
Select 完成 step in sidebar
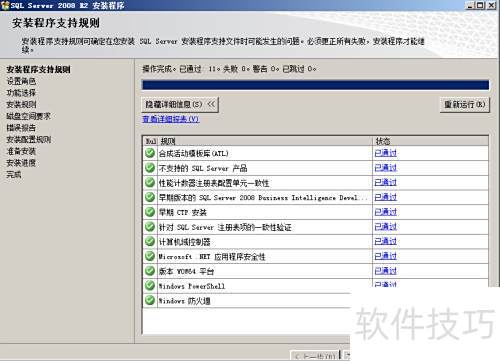(14, 174)
